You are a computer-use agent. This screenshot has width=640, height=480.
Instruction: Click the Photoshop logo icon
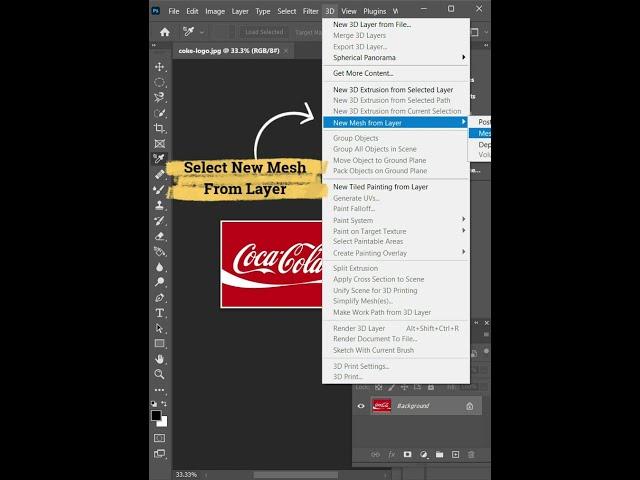156,11
